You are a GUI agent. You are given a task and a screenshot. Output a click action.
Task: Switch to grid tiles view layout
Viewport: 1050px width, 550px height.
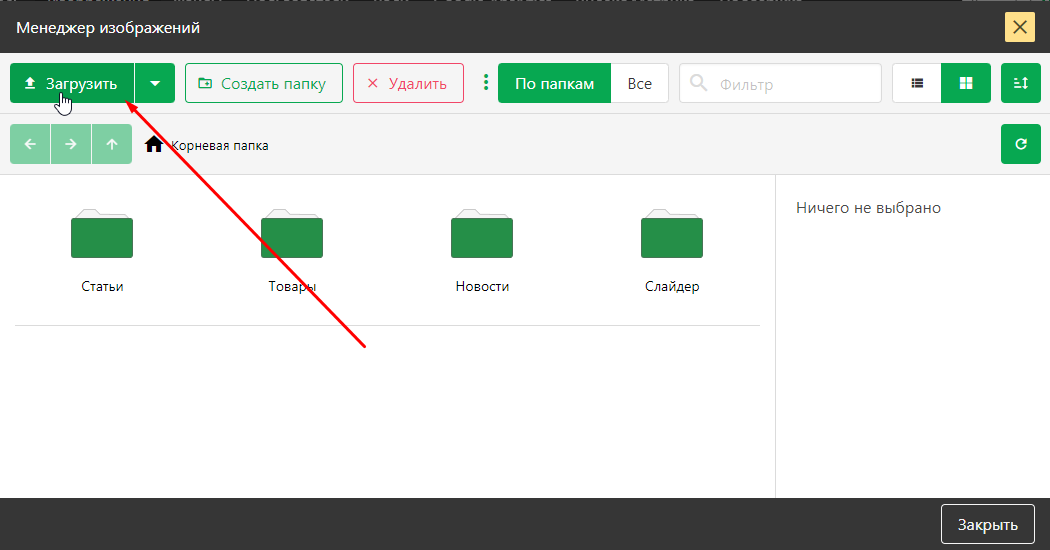pos(966,83)
